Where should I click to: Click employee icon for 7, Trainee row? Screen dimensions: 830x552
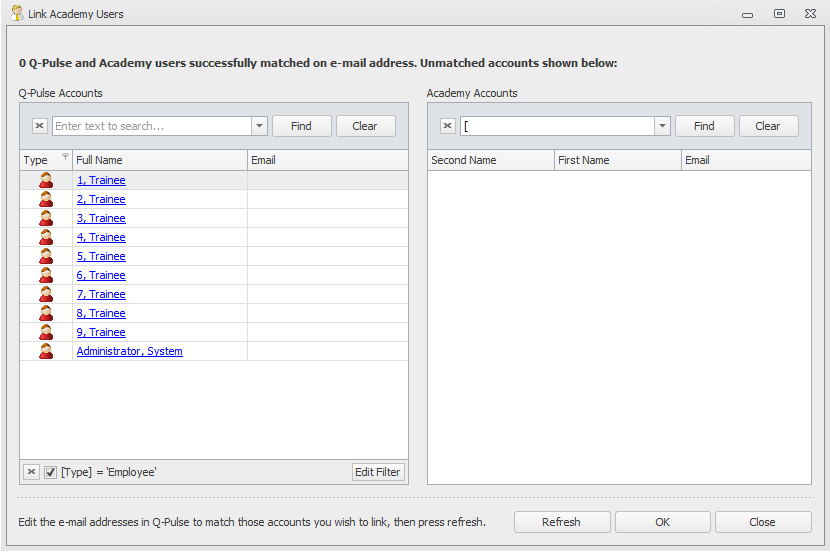[46, 294]
